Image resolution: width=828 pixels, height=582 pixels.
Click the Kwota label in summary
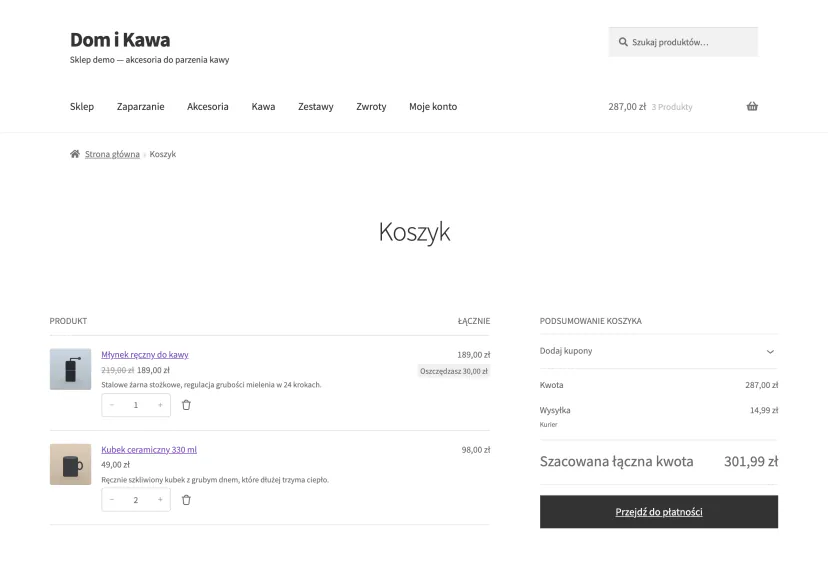(x=551, y=385)
